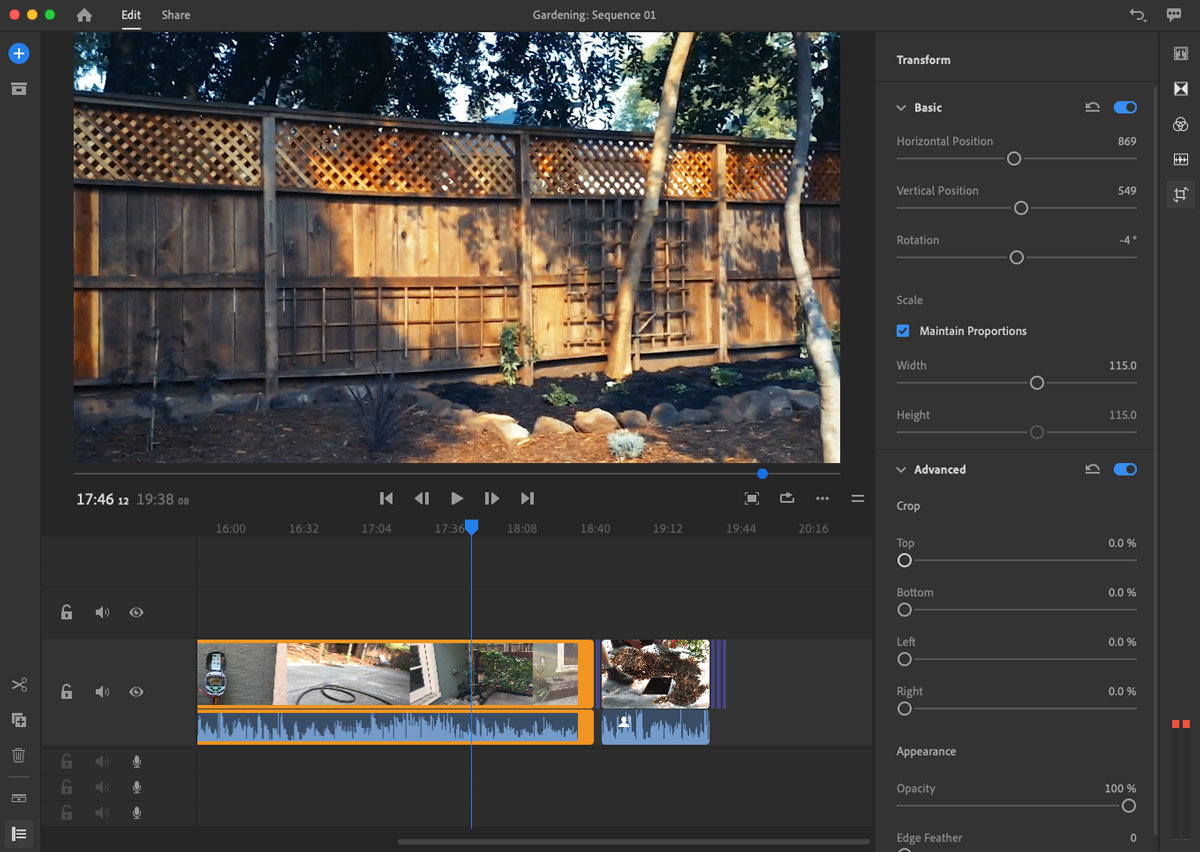Step back one frame
Image resolution: width=1200 pixels, height=852 pixels.
coord(421,498)
